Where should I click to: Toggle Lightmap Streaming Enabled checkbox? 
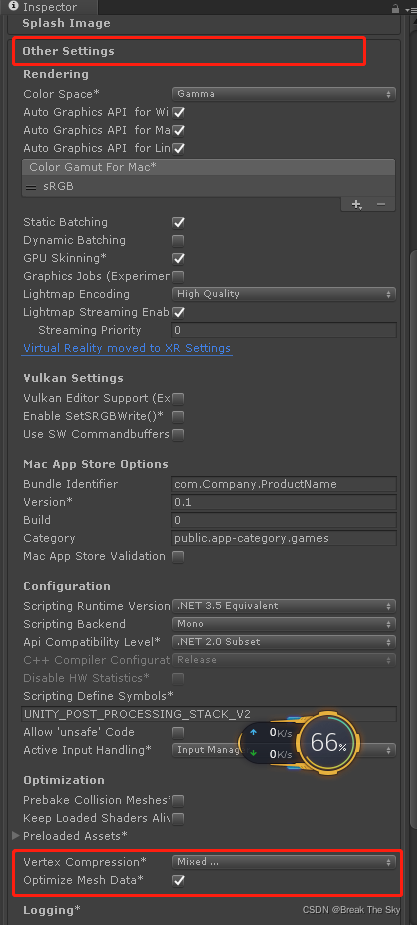(x=178, y=312)
